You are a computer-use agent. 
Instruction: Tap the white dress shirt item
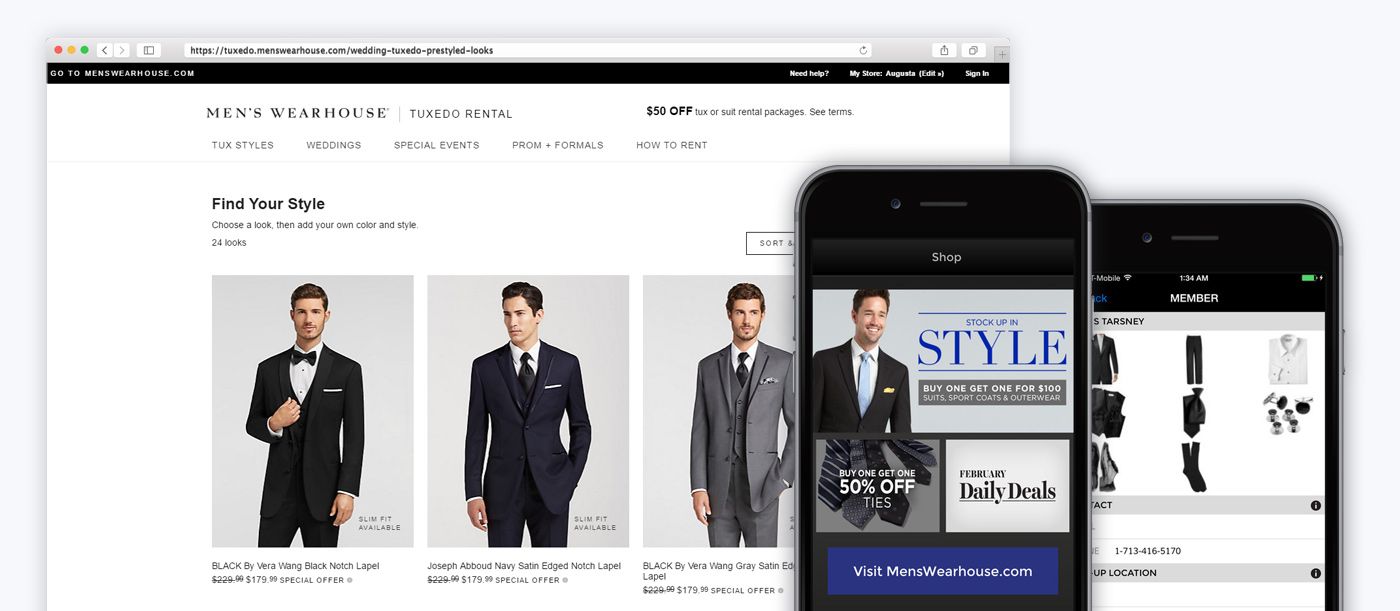click(x=1288, y=360)
